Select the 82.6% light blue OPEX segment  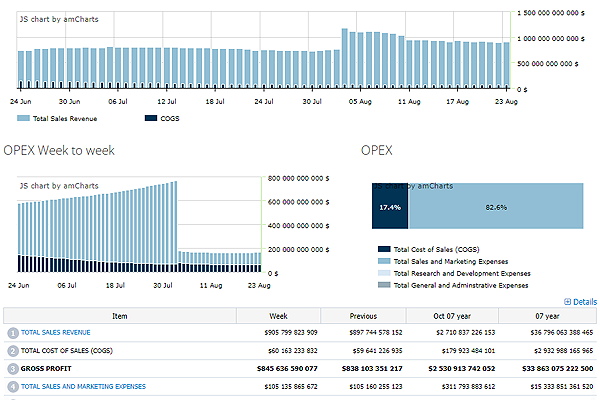(x=495, y=207)
